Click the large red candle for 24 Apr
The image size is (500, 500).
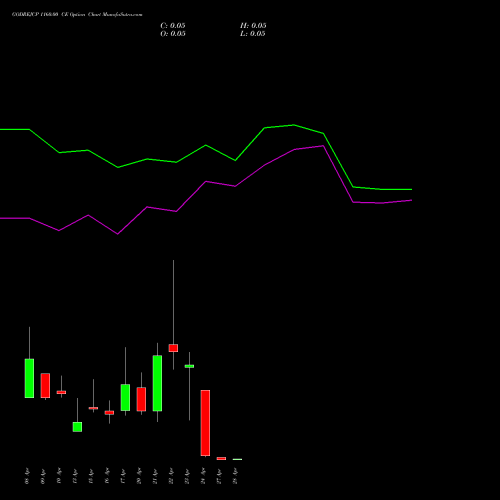(x=205, y=423)
